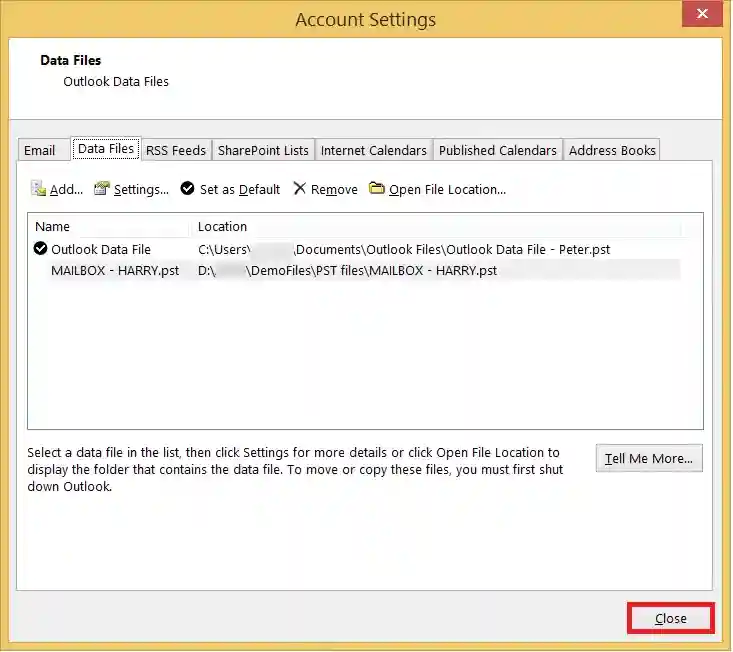Remove the selected data file
The width and height of the screenshot is (733, 652).
point(325,189)
